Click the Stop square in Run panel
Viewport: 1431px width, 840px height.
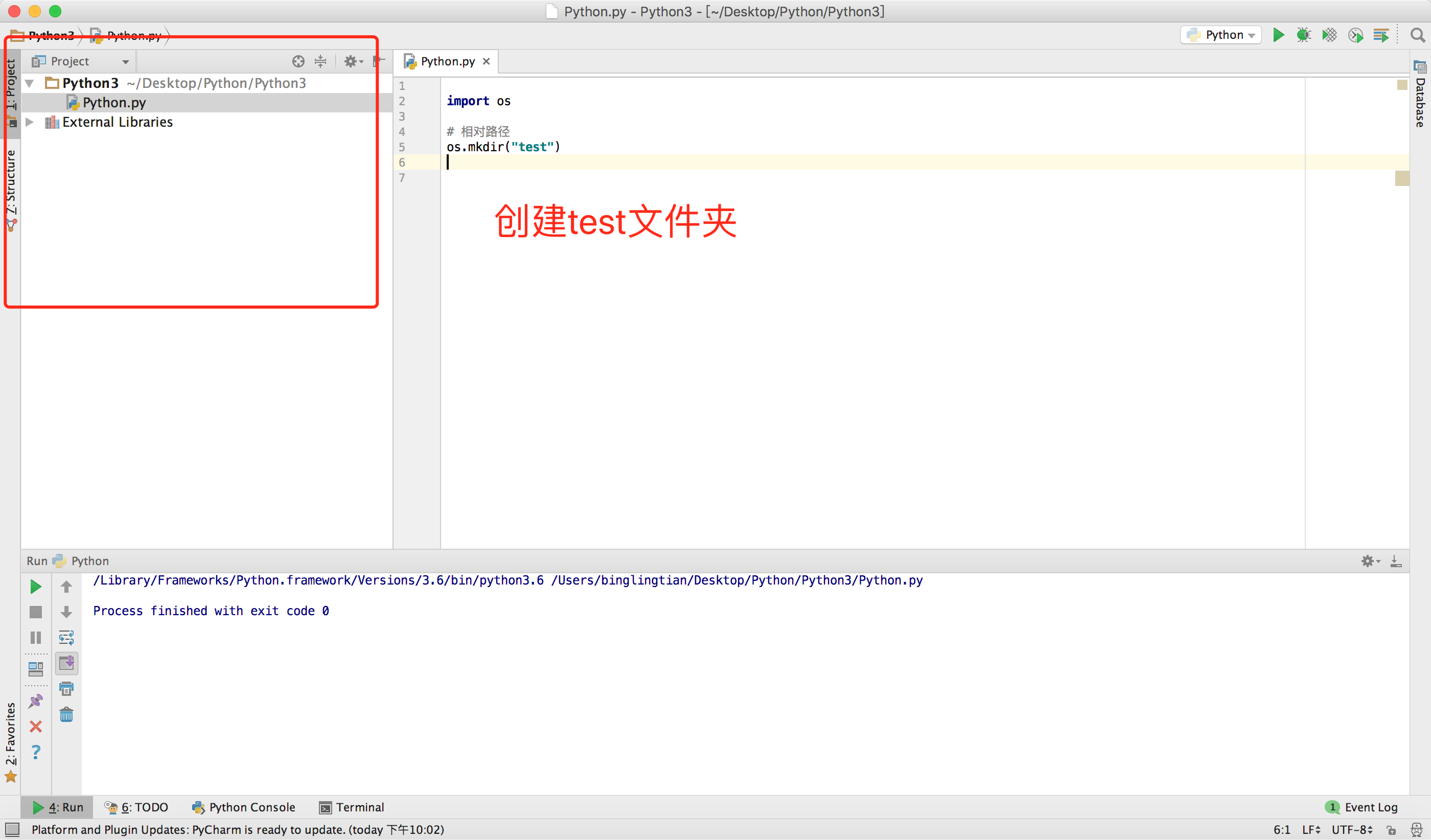[x=35, y=612]
